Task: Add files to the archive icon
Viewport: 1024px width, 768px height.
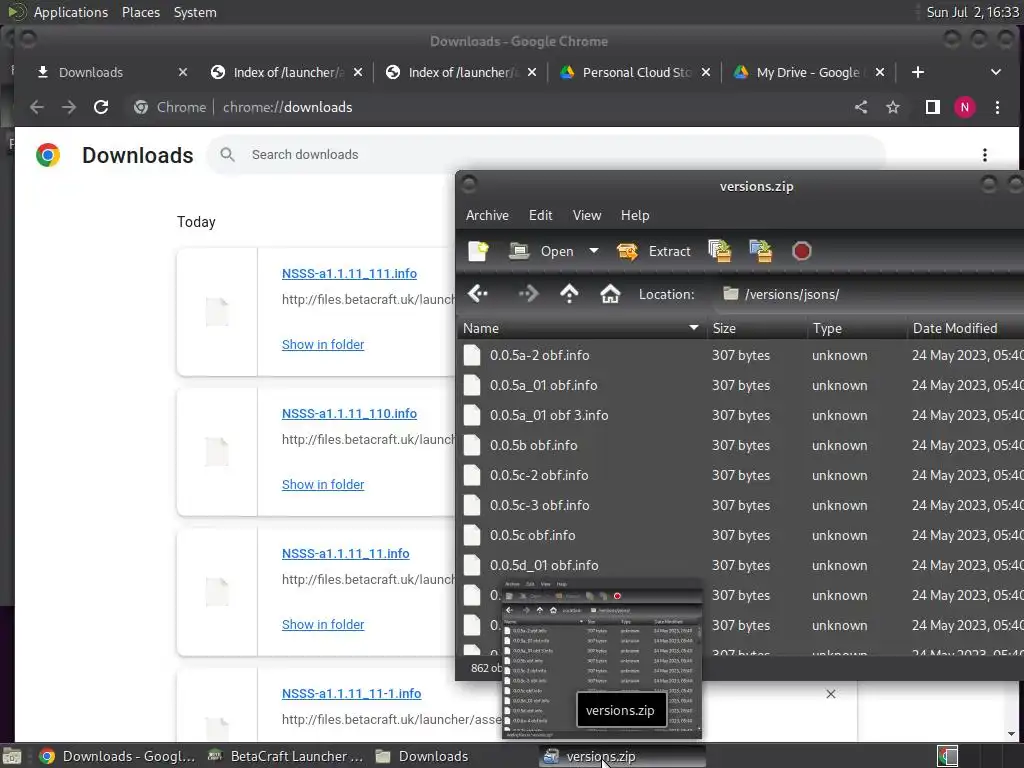Action: 720,251
